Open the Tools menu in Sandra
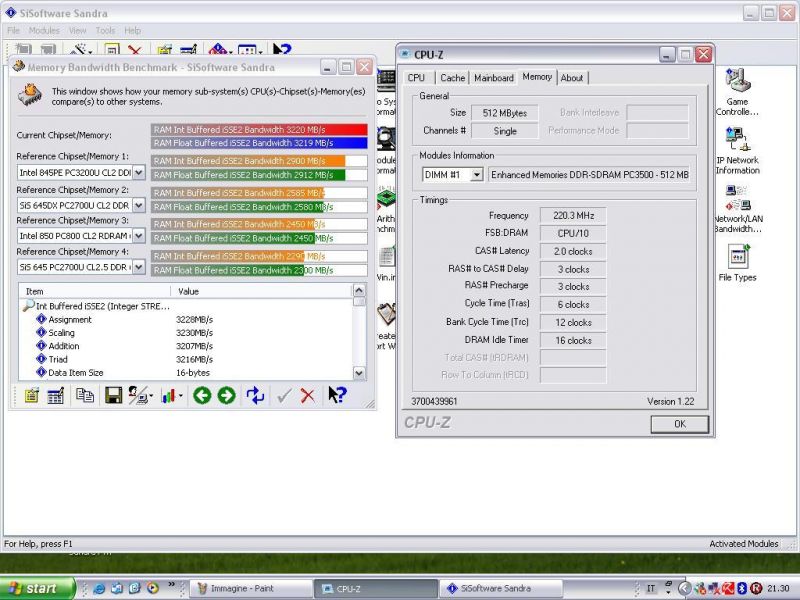This screenshot has height=600, width=800. [x=105, y=31]
